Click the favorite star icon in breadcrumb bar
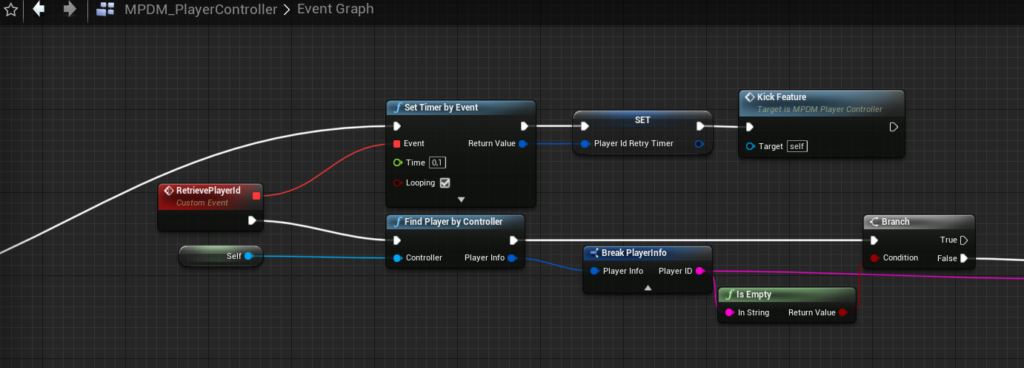The image size is (1024, 368). [x=10, y=10]
